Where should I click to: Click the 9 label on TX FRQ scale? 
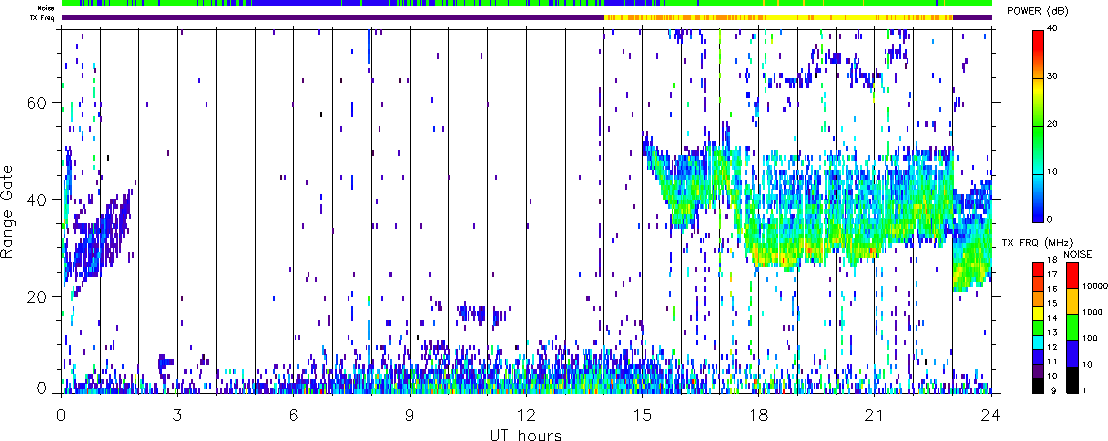pyautogui.click(x=1055, y=391)
